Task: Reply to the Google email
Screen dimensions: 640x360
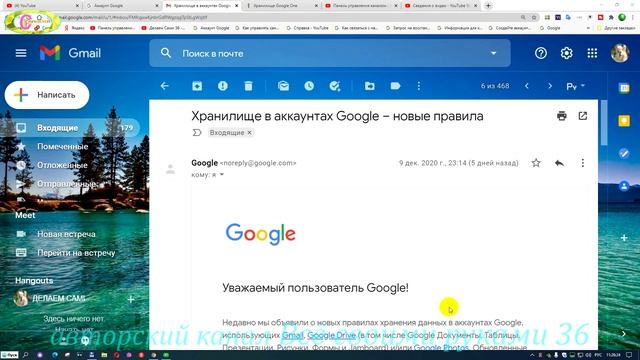Action: 559,163
